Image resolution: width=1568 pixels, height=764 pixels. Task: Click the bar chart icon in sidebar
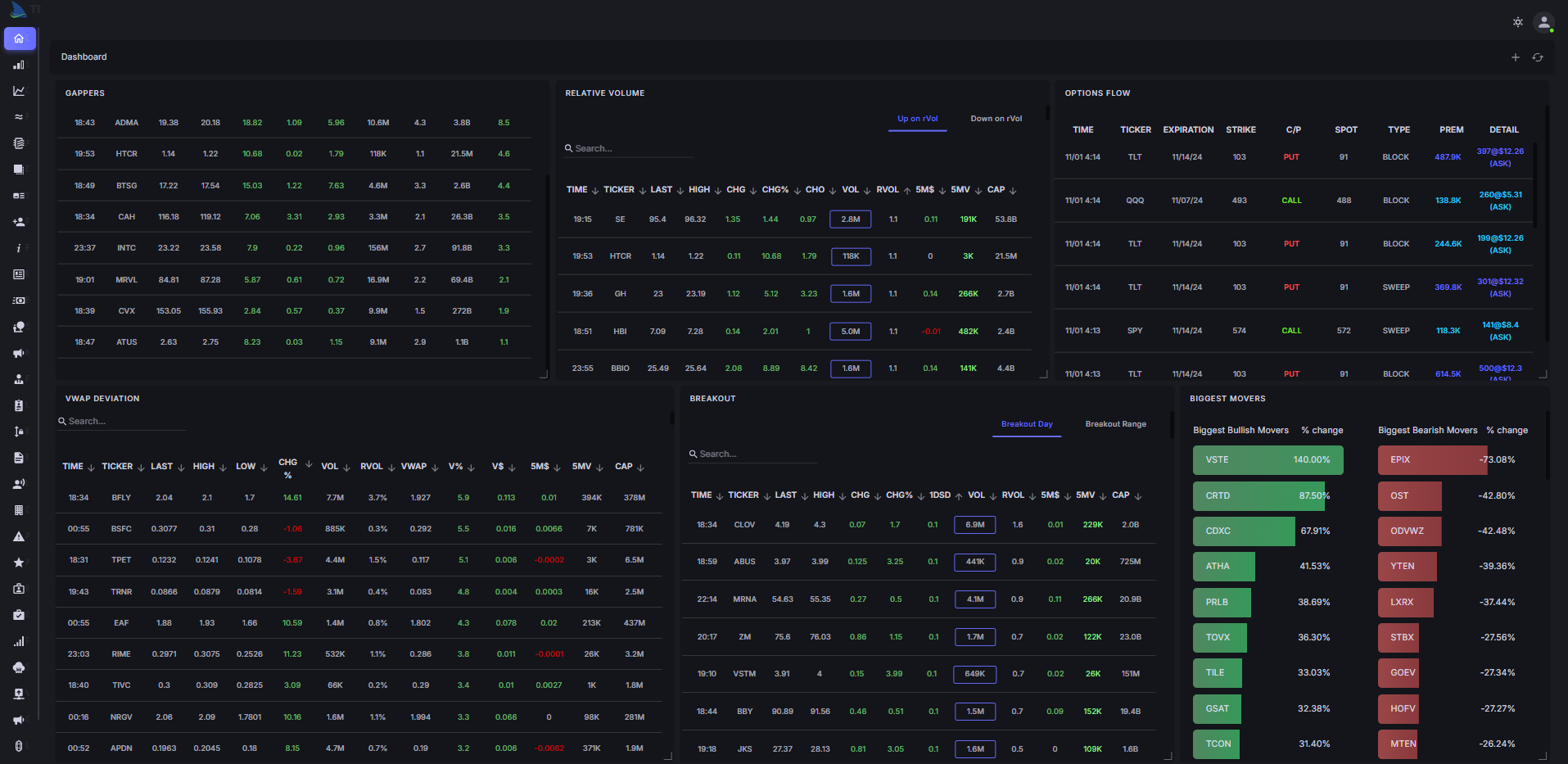[x=19, y=65]
